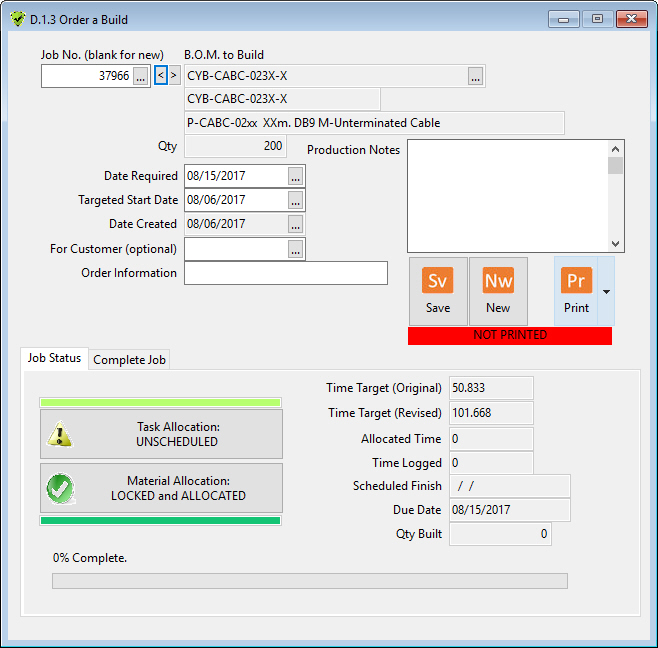Viewport: 658px width, 648px height.
Task: Click the Print icon button
Action: click(x=576, y=281)
